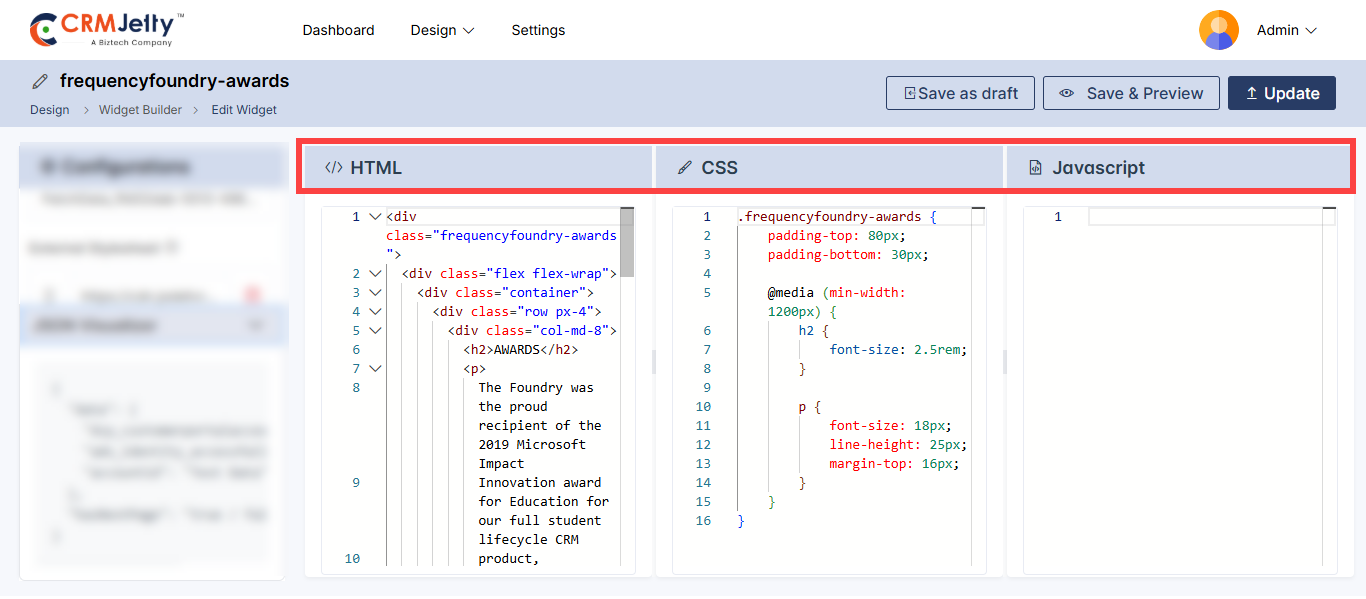Image resolution: width=1366 pixels, height=599 pixels.
Task: Click the eye icon in Save & Preview
Action: [1067, 93]
